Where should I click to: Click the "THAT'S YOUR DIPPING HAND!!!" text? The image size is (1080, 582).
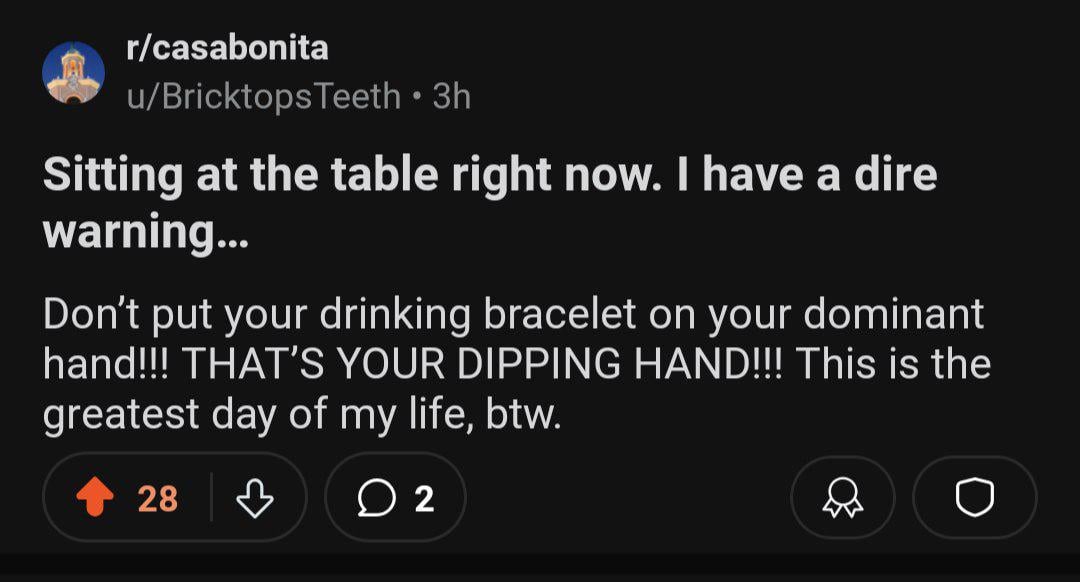(x=482, y=364)
